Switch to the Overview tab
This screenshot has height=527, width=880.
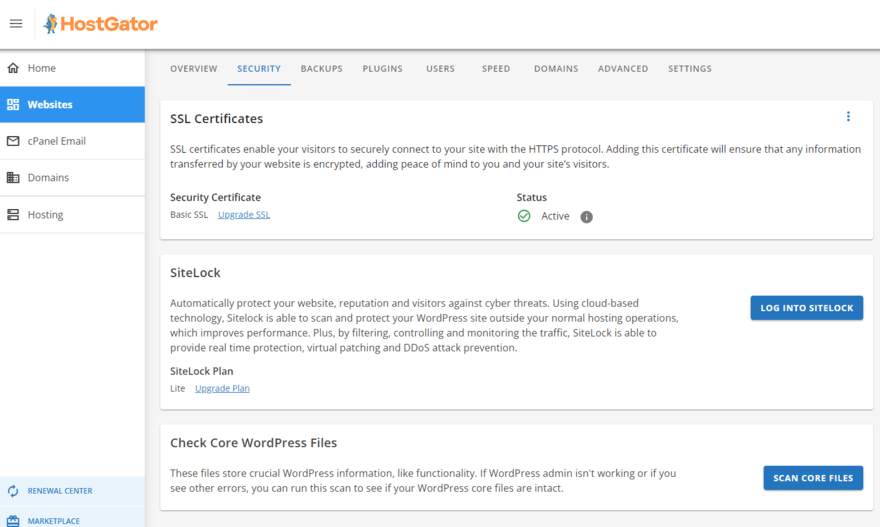(x=194, y=68)
